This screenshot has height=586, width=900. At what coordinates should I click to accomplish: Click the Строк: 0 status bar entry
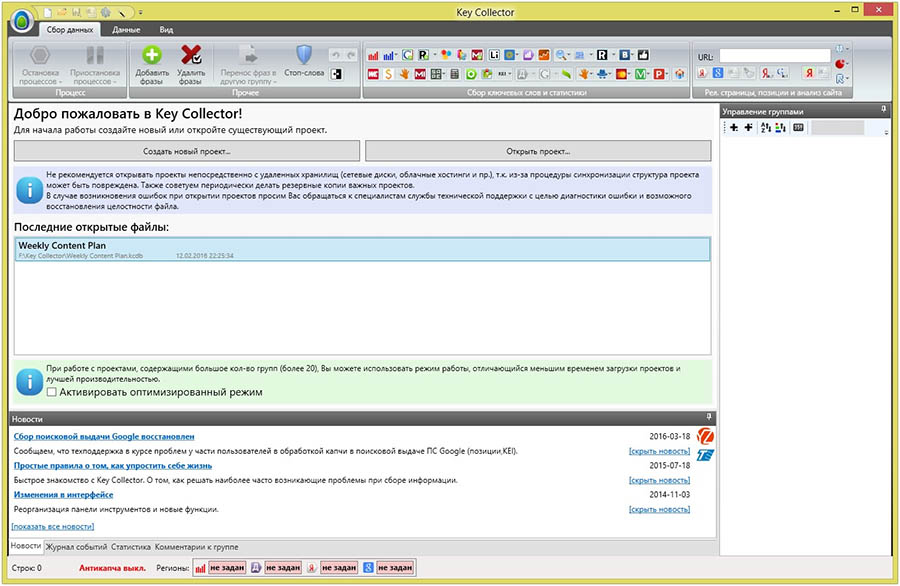(x=26, y=568)
